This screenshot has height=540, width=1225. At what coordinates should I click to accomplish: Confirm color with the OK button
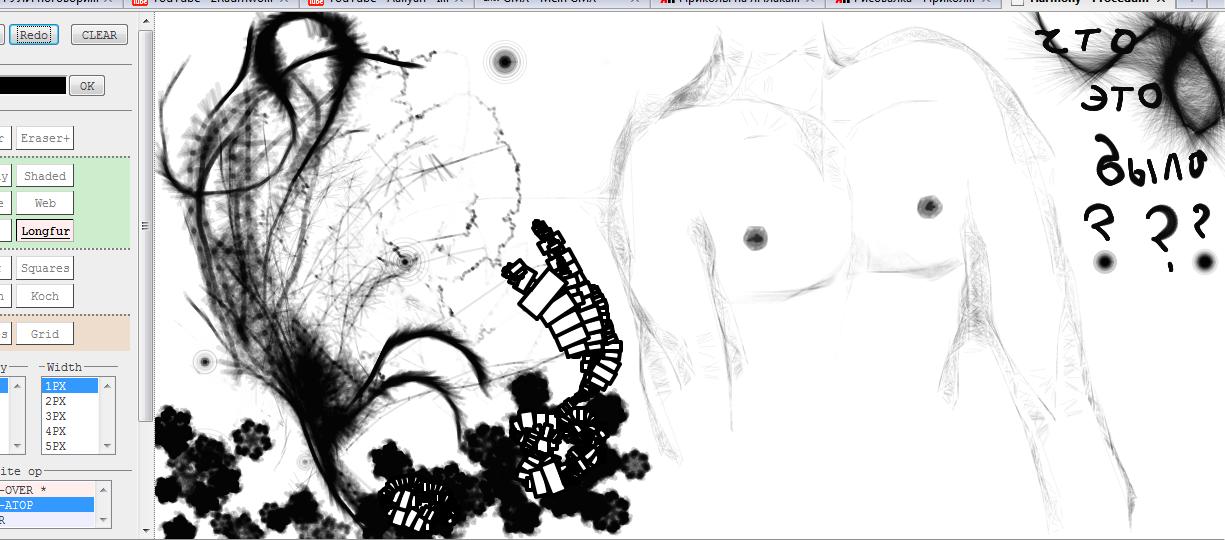click(x=87, y=86)
